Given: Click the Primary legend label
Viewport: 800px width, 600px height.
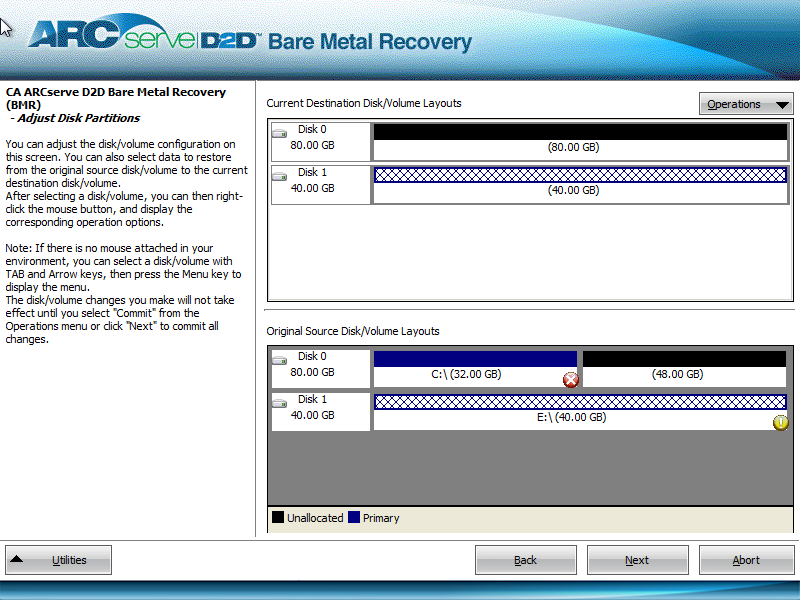Looking at the screenshot, I should coord(381,518).
